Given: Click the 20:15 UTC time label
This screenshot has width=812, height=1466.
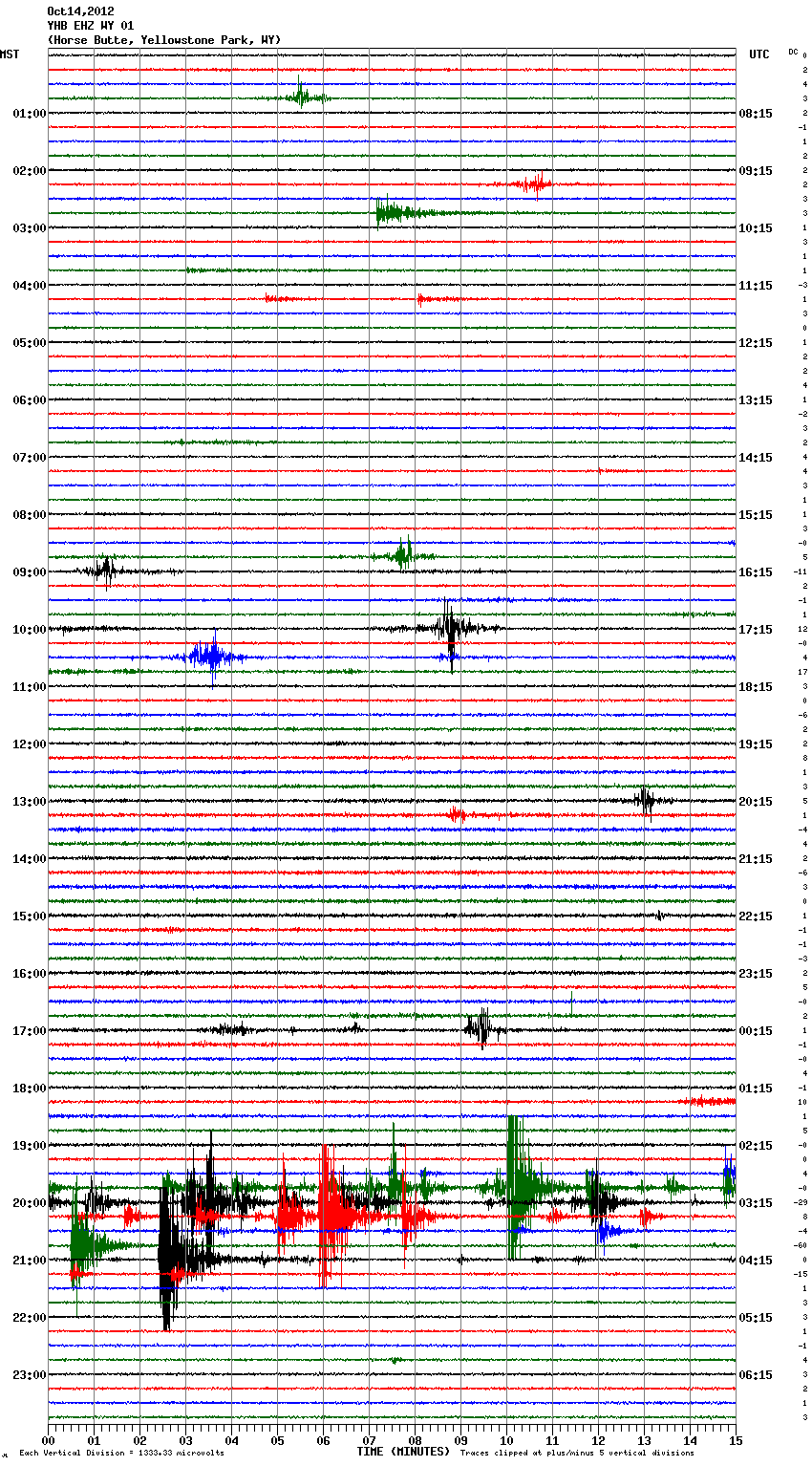Looking at the screenshot, I should point(756,802).
